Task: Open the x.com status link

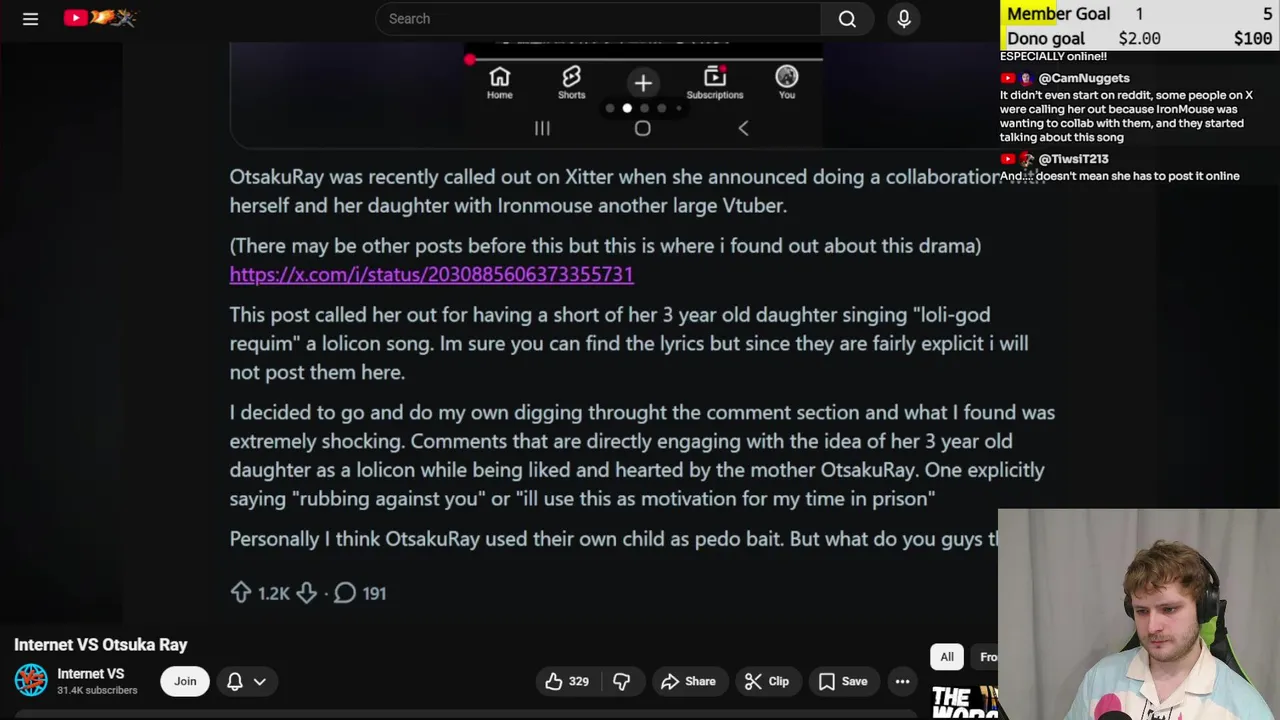Action: 431,274
